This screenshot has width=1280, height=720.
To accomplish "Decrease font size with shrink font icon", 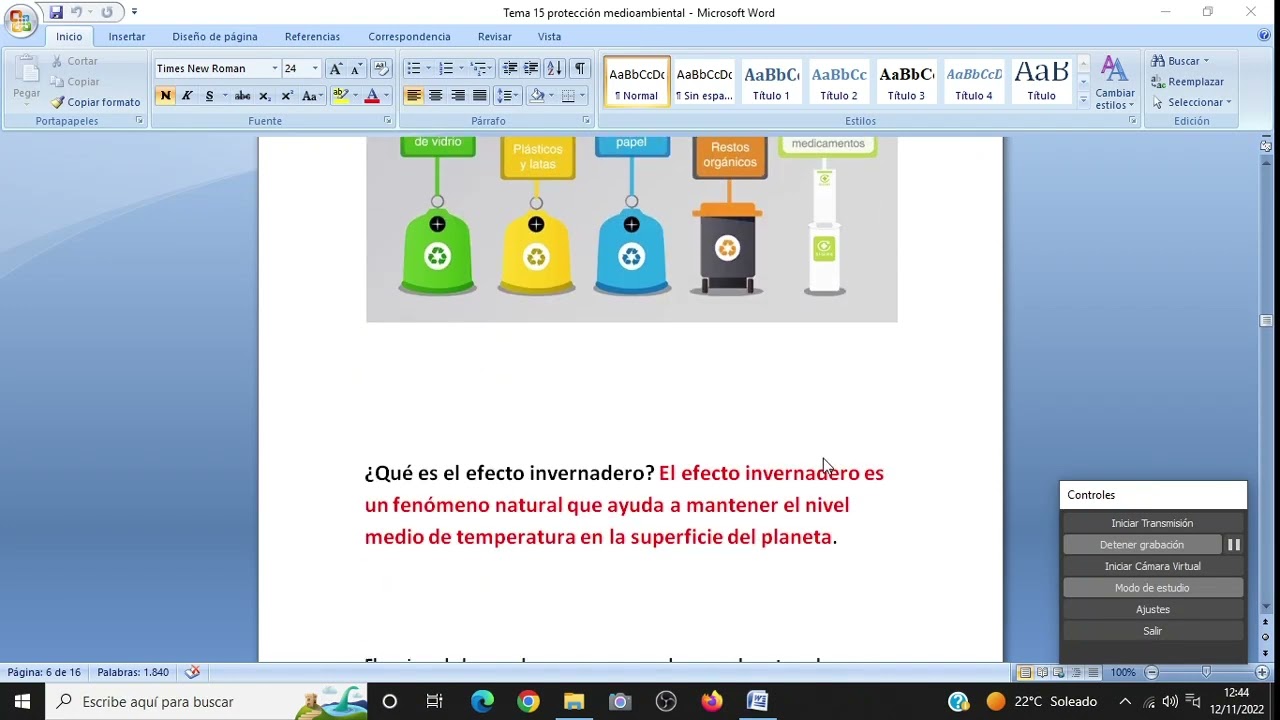I will tap(356, 69).
